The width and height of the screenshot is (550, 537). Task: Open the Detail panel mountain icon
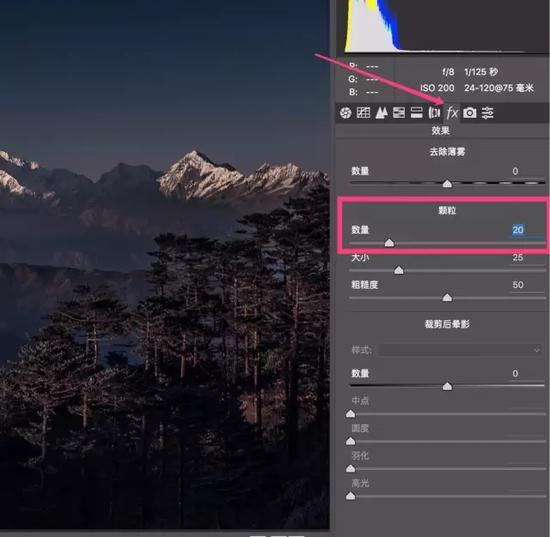[x=381, y=113]
